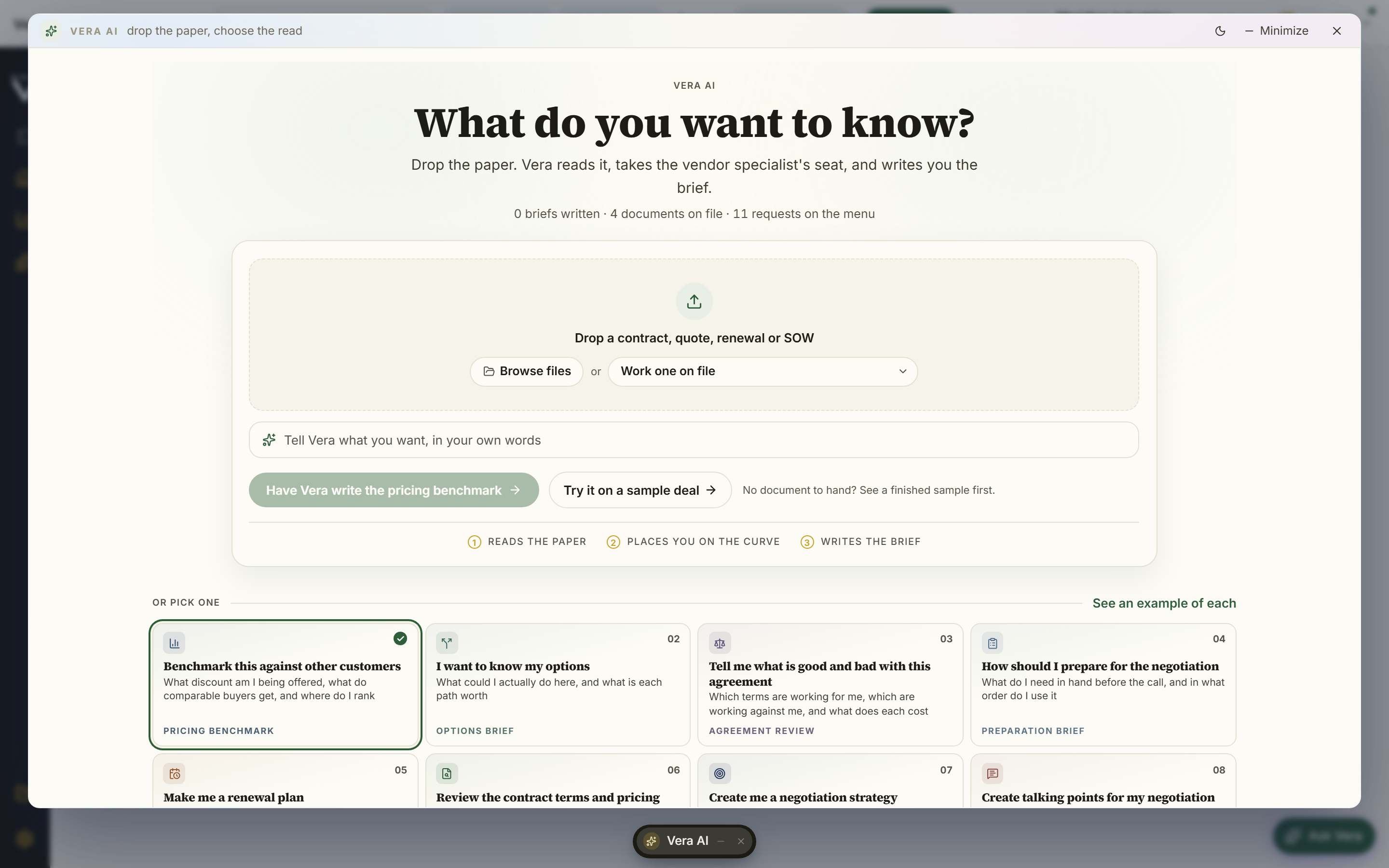Image resolution: width=1389 pixels, height=868 pixels.
Task: Click AGREEMENT REVIEW label text
Action: coord(761,731)
